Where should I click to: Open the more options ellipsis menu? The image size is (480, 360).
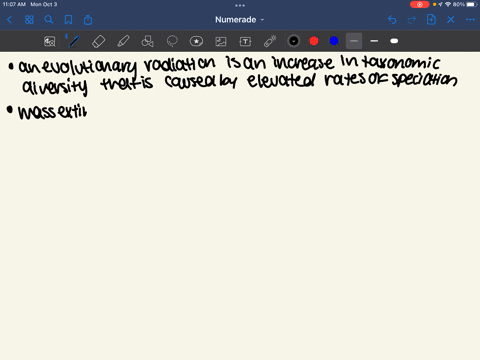coord(470,20)
